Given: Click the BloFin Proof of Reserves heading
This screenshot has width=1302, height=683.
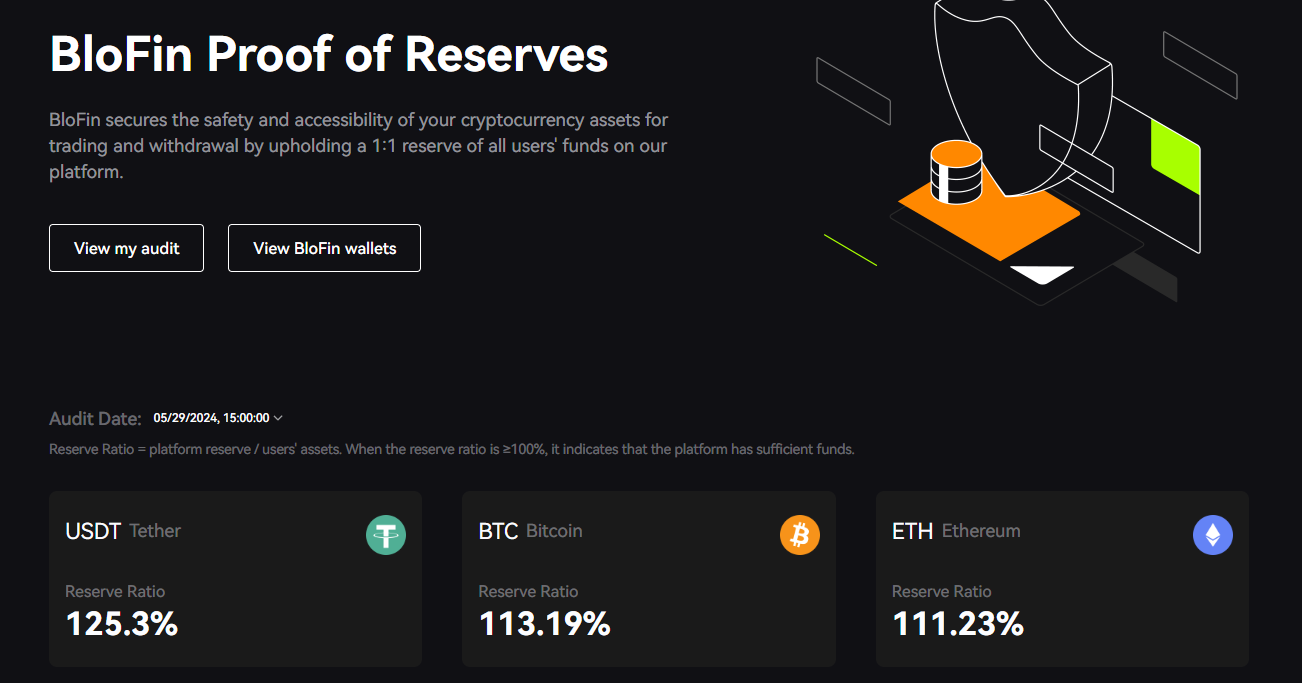Looking at the screenshot, I should point(329,54).
